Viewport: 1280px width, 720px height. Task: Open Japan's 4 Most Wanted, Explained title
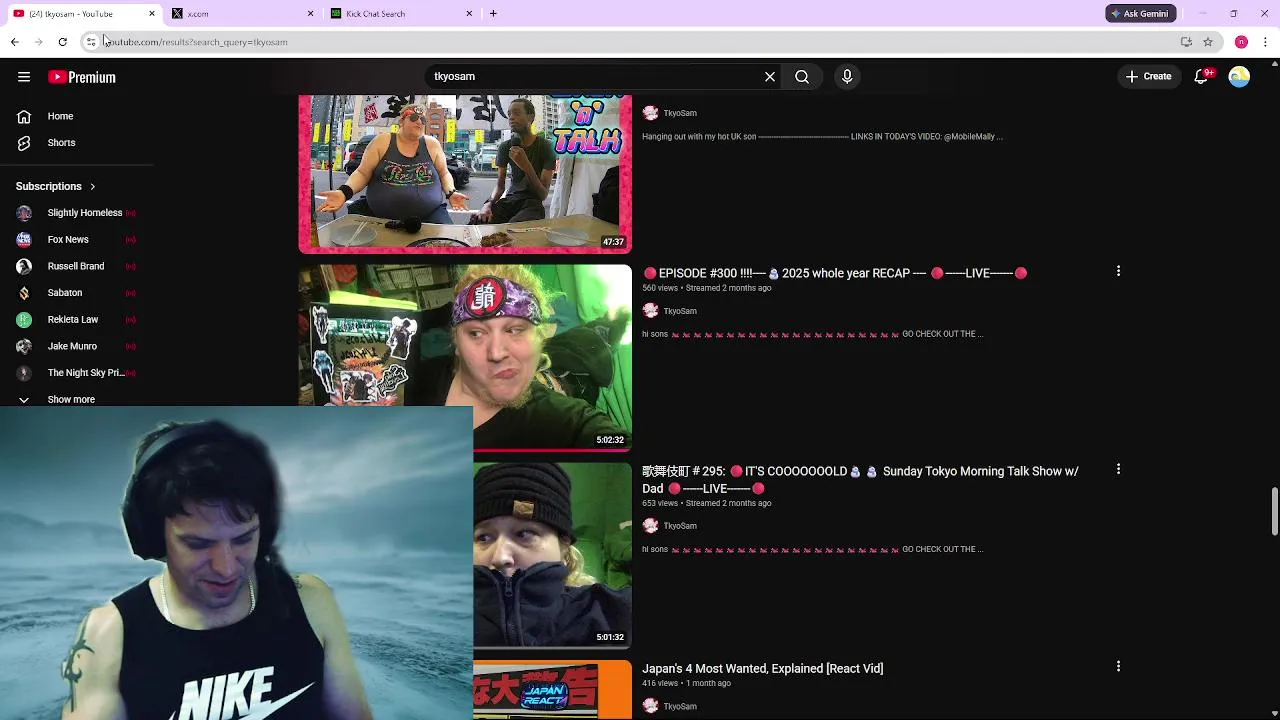(762, 668)
